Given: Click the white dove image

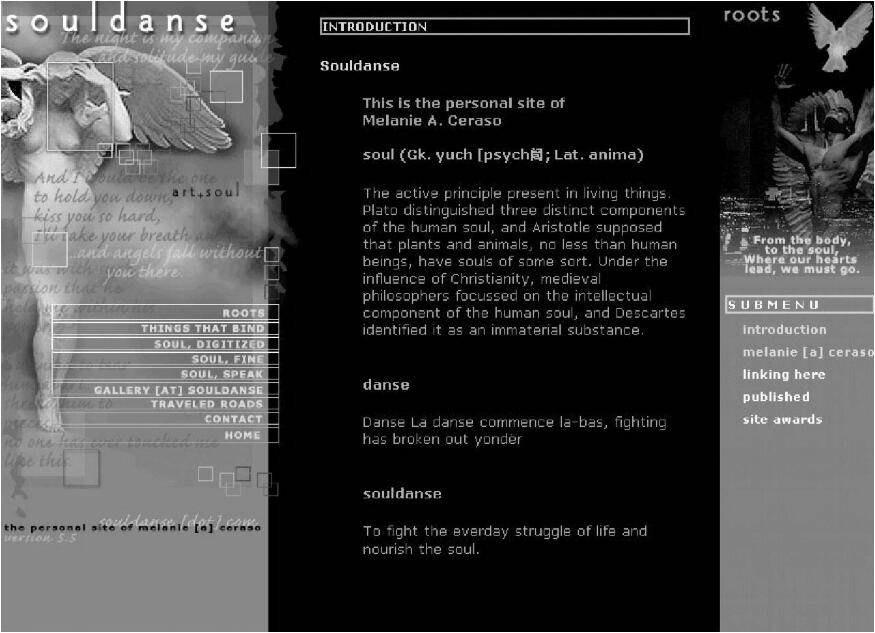Looking at the screenshot, I should coord(840,37).
